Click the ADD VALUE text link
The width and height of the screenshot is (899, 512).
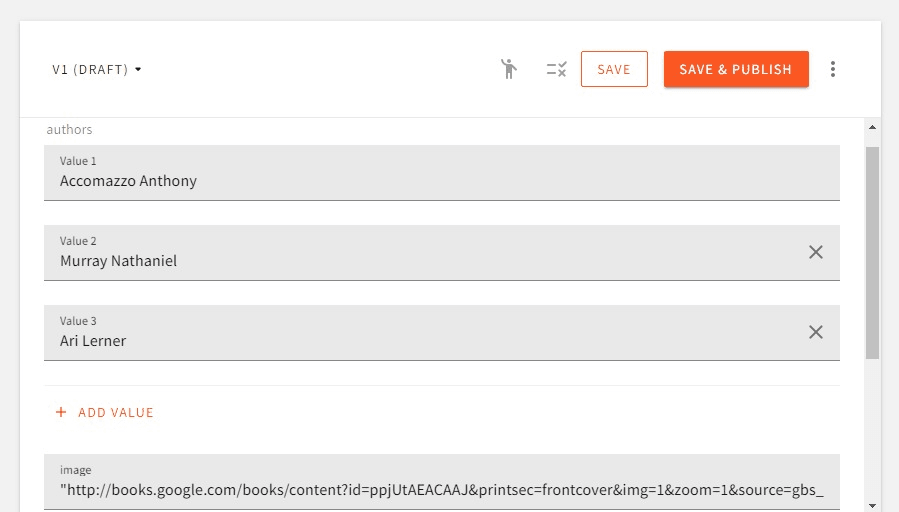(x=116, y=412)
